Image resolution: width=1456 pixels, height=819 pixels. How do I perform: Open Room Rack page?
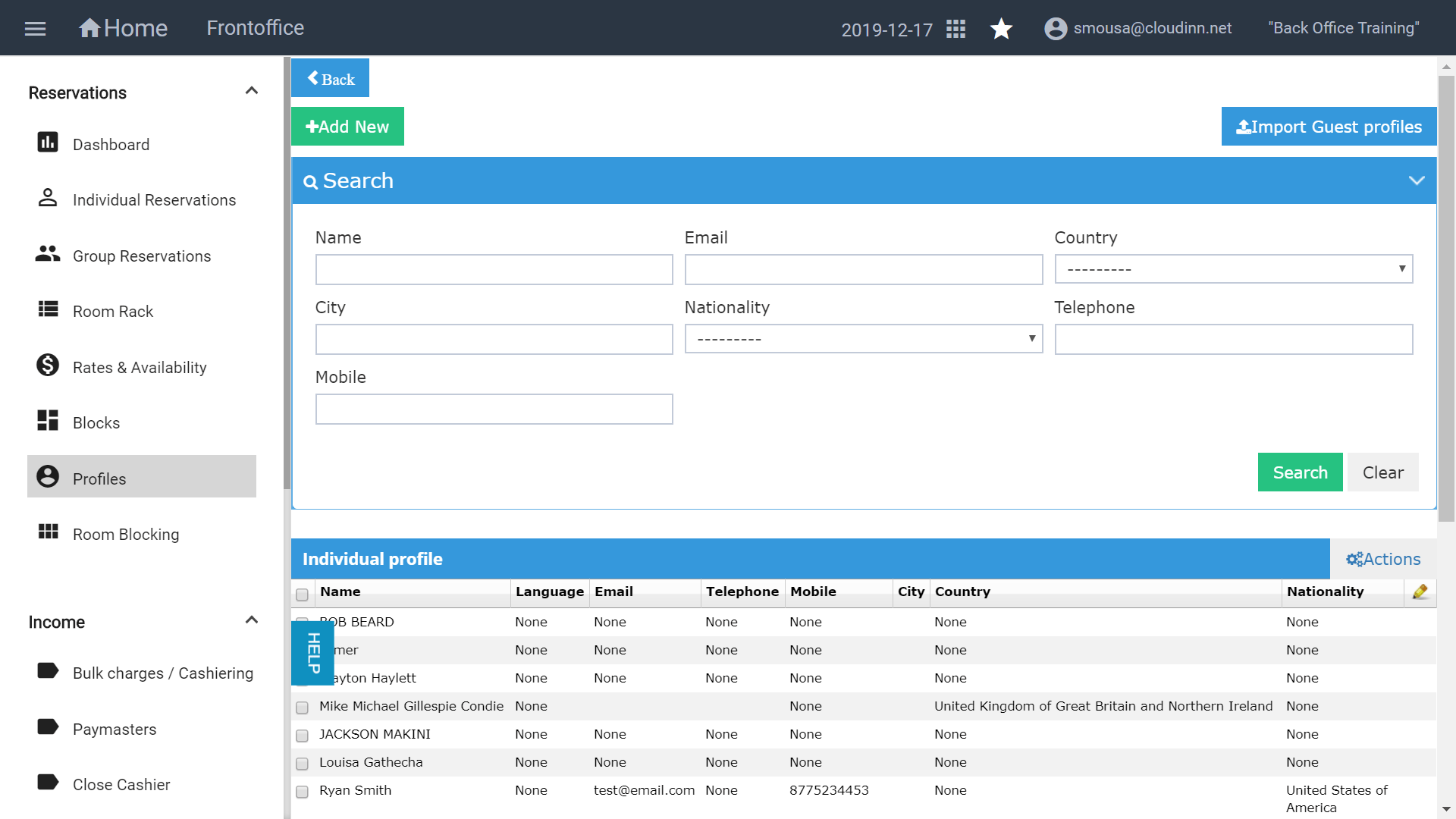point(113,312)
